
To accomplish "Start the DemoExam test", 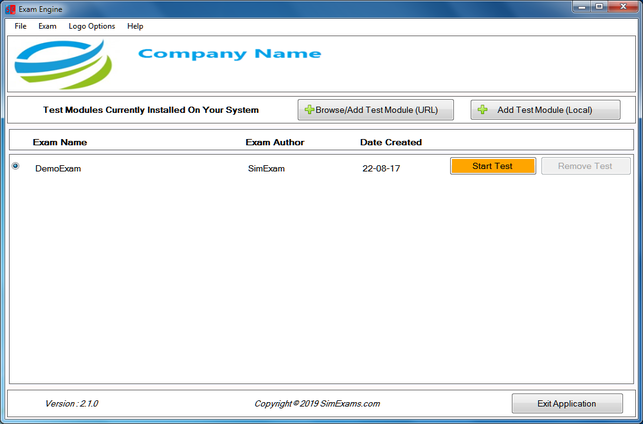I will tap(493, 166).
